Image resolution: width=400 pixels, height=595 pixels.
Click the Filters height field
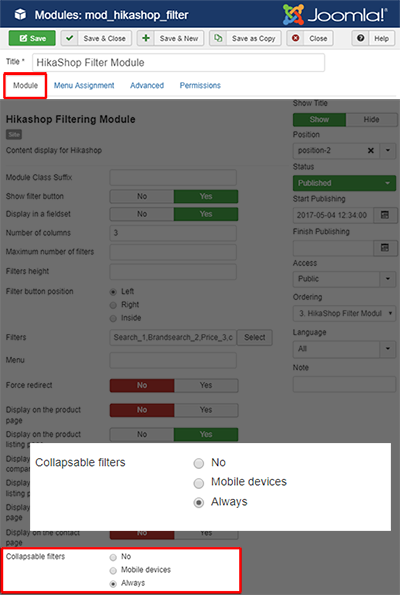[173, 272]
